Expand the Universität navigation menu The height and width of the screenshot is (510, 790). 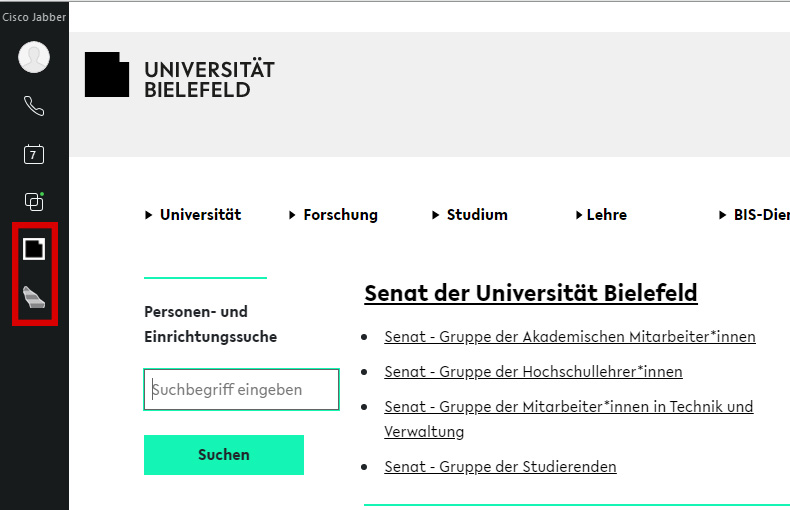tap(194, 215)
